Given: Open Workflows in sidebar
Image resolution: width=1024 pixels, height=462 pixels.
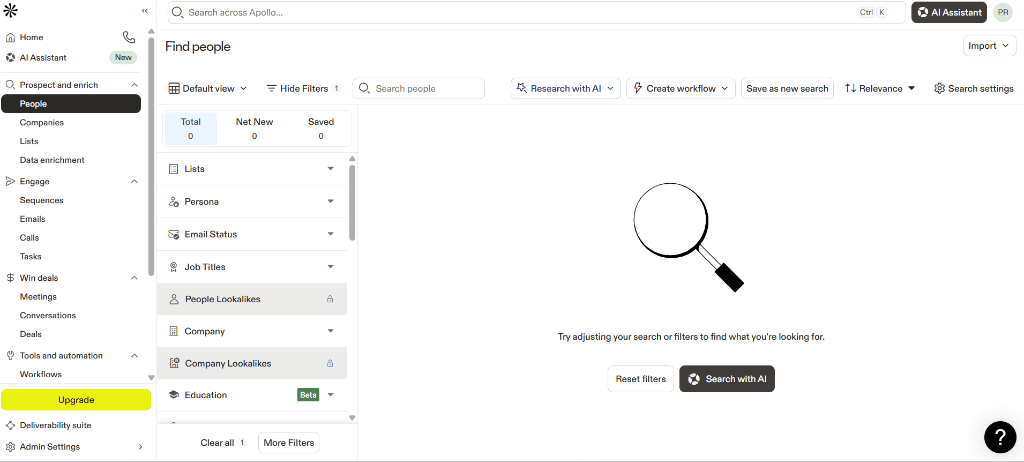Looking at the screenshot, I should tap(40, 374).
